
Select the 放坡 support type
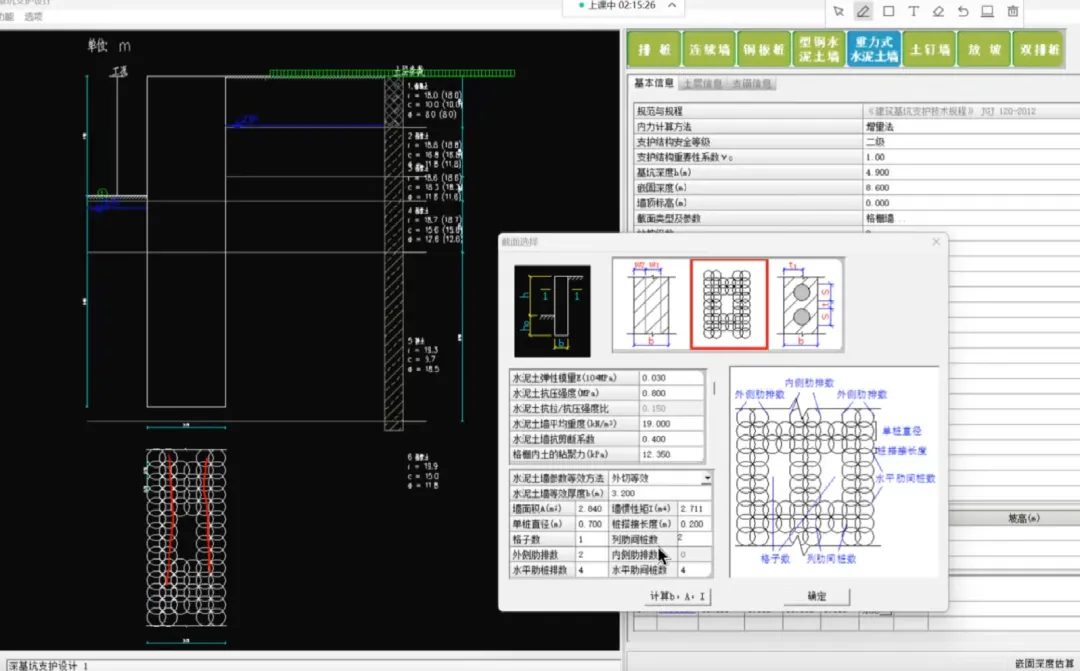click(984, 49)
